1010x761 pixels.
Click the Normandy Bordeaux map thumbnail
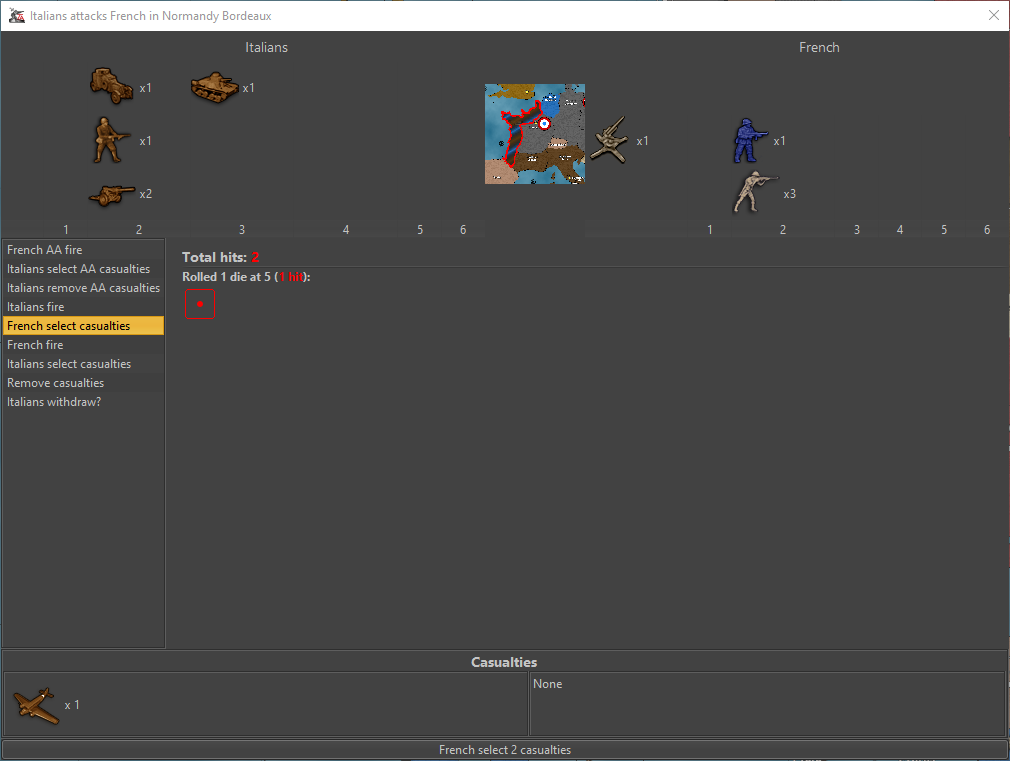534,134
